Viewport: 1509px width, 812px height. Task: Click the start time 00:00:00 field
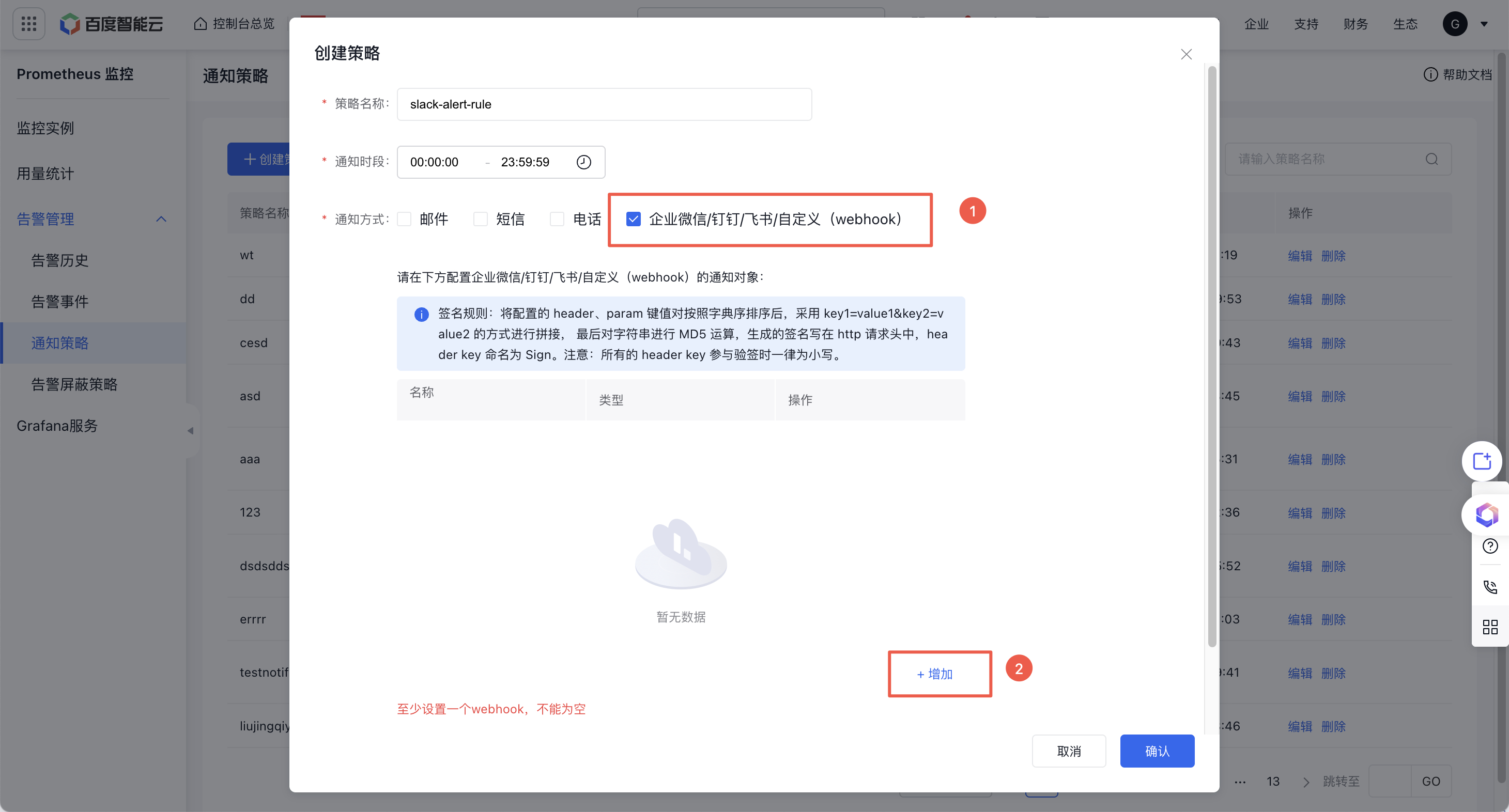[434, 162]
